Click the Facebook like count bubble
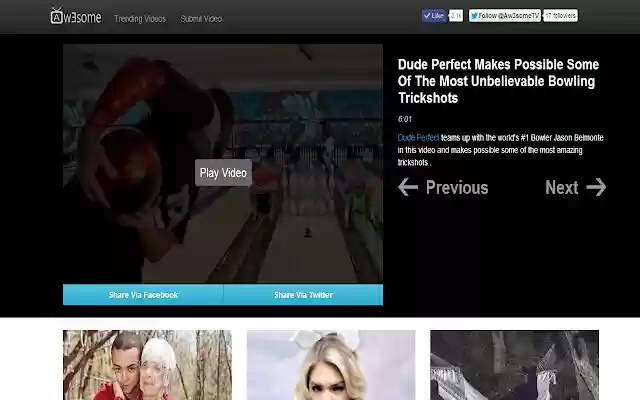 click(456, 16)
